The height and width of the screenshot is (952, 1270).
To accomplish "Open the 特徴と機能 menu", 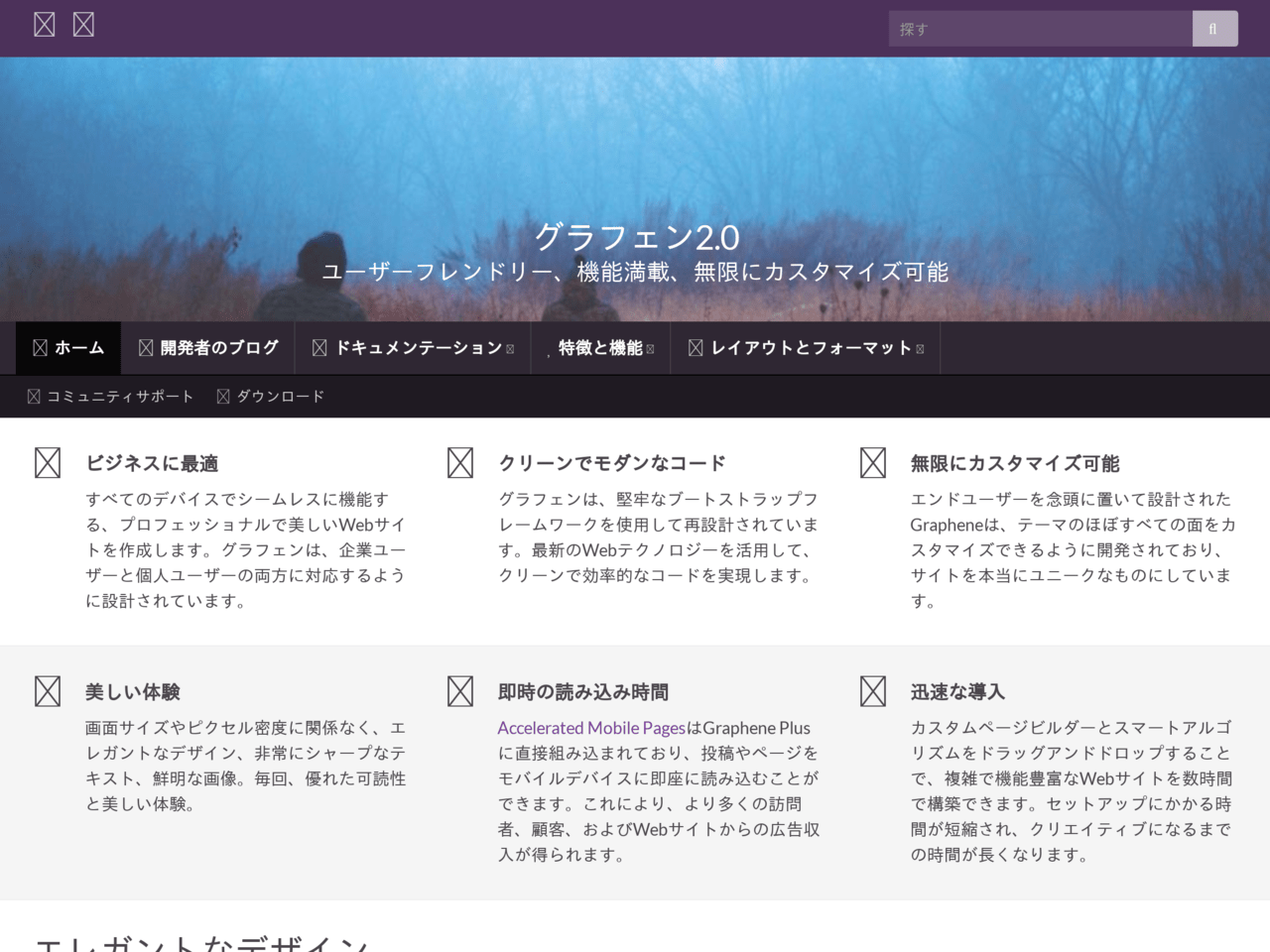I will tap(601, 348).
